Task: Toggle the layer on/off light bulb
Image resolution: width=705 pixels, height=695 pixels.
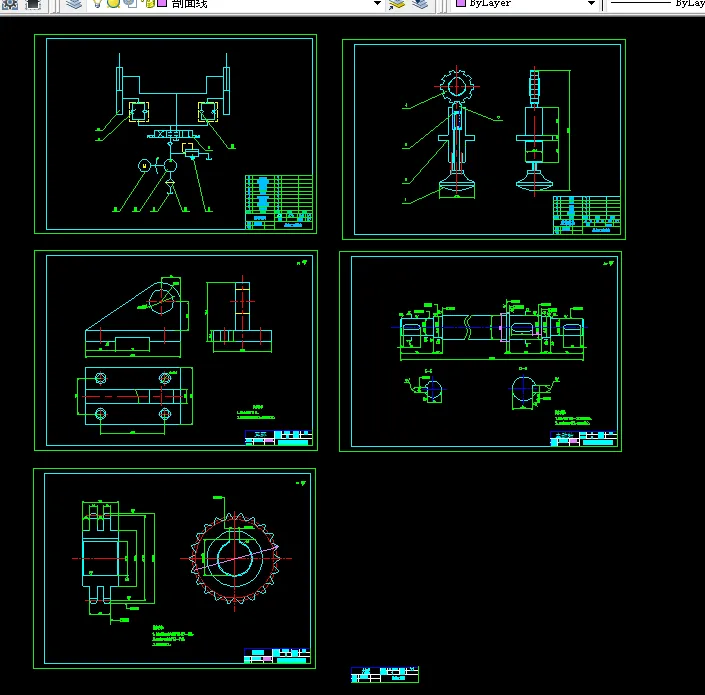Action: pyautogui.click(x=97, y=4)
